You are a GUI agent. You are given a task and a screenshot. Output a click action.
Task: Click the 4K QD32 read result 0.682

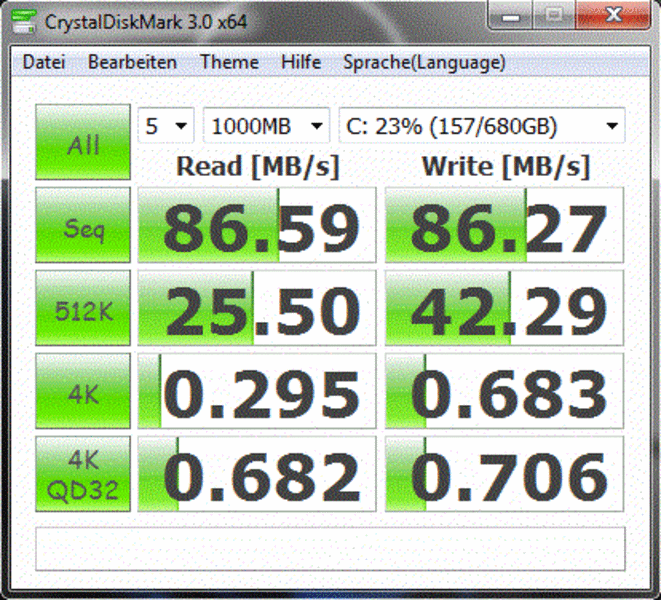(x=257, y=474)
